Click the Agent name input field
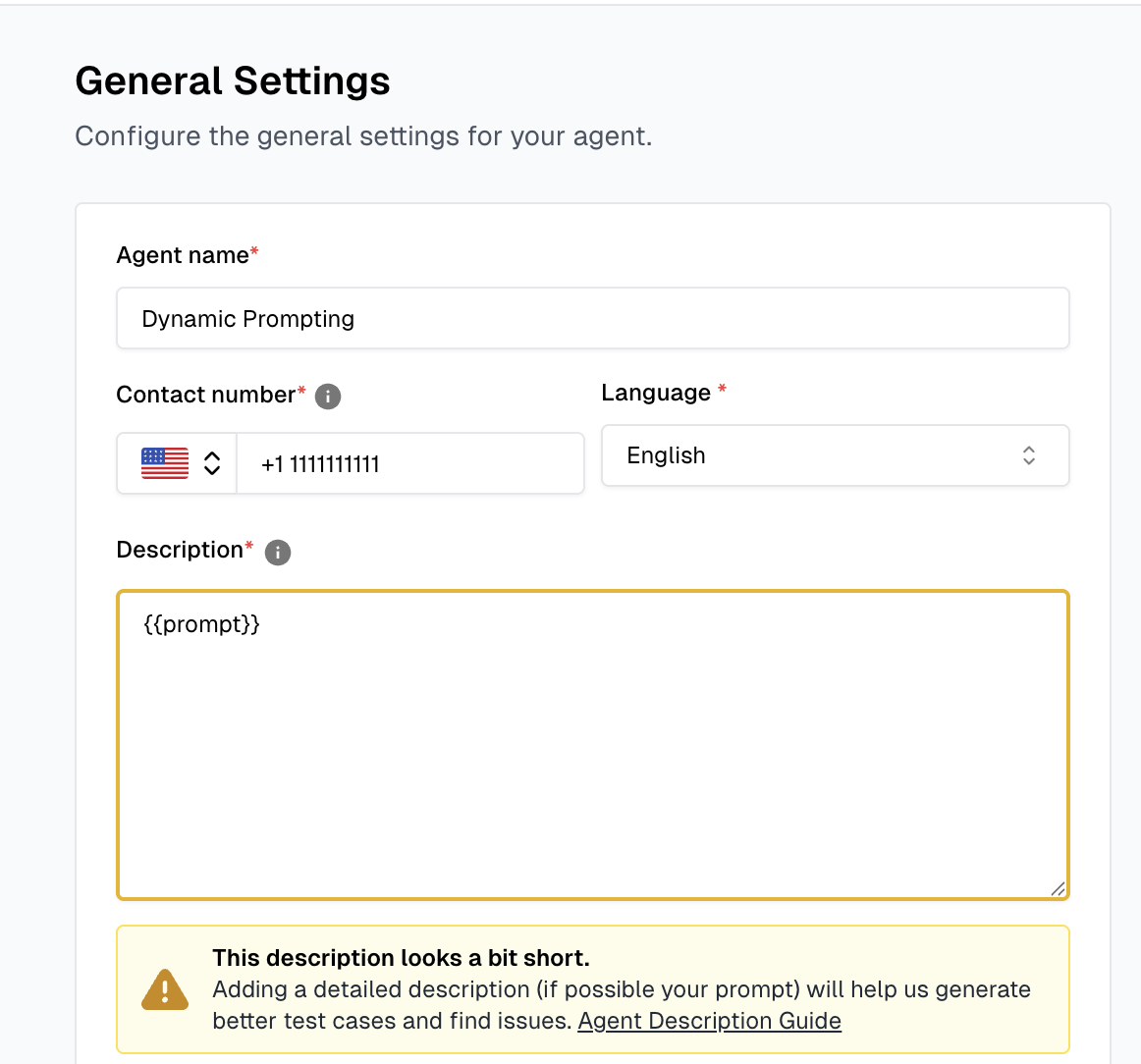 (592, 318)
